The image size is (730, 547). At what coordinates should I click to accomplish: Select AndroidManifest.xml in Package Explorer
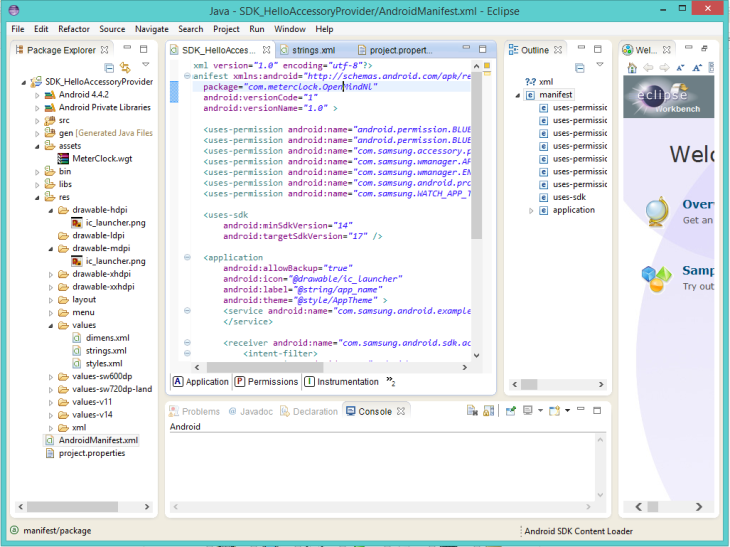point(97,440)
